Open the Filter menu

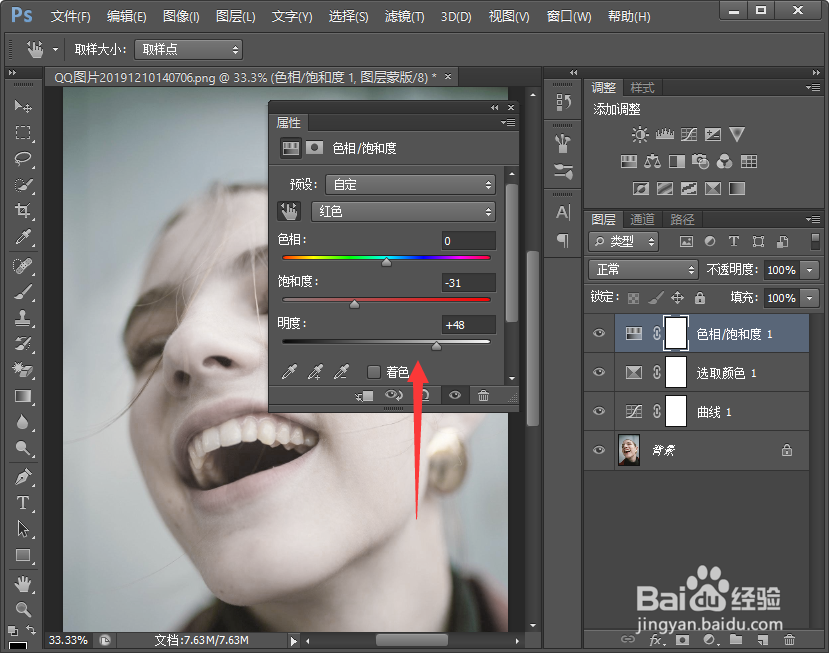tap(404, 16)
